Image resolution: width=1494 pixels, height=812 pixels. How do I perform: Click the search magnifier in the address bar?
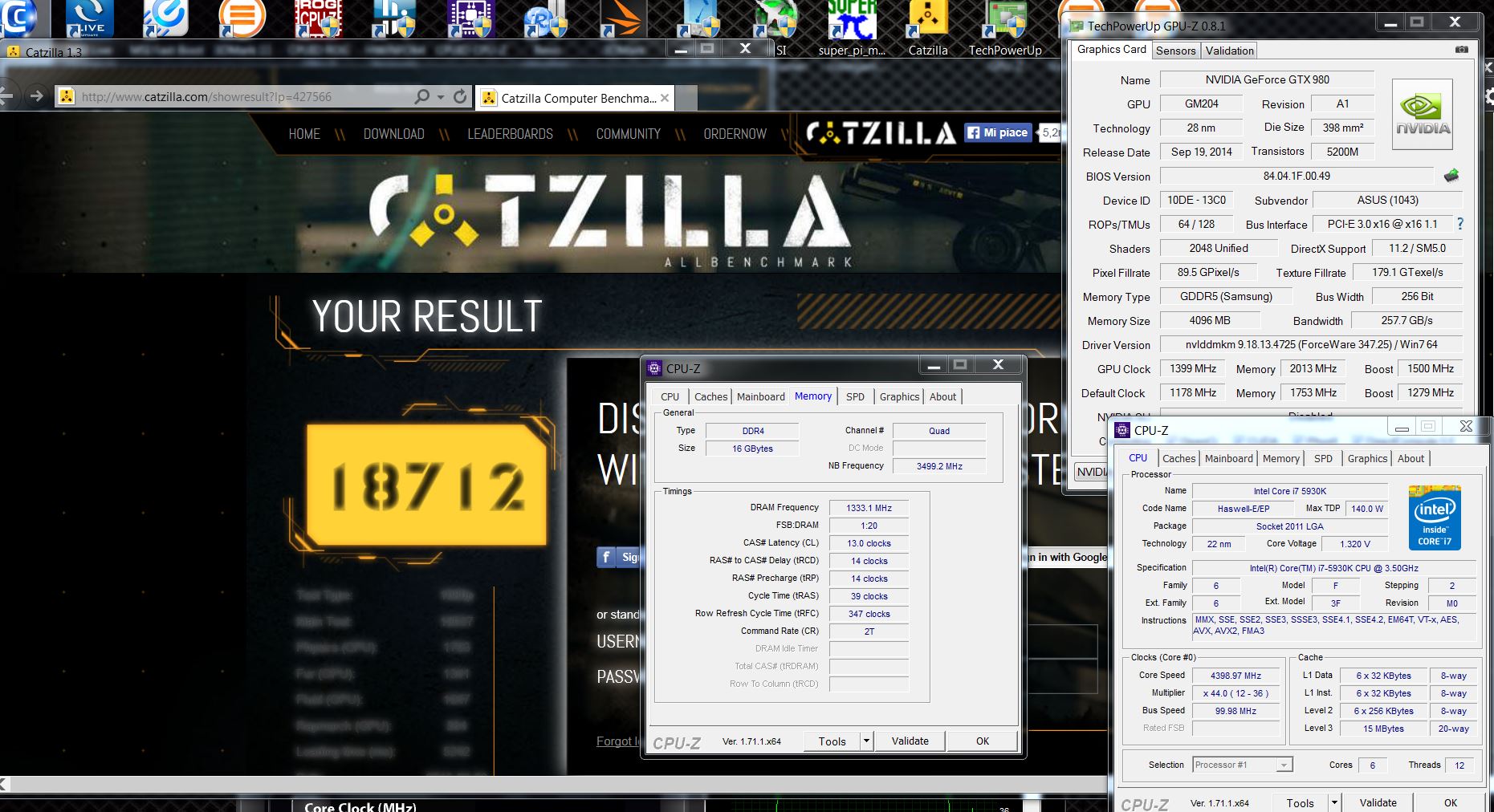pos(421,97)
